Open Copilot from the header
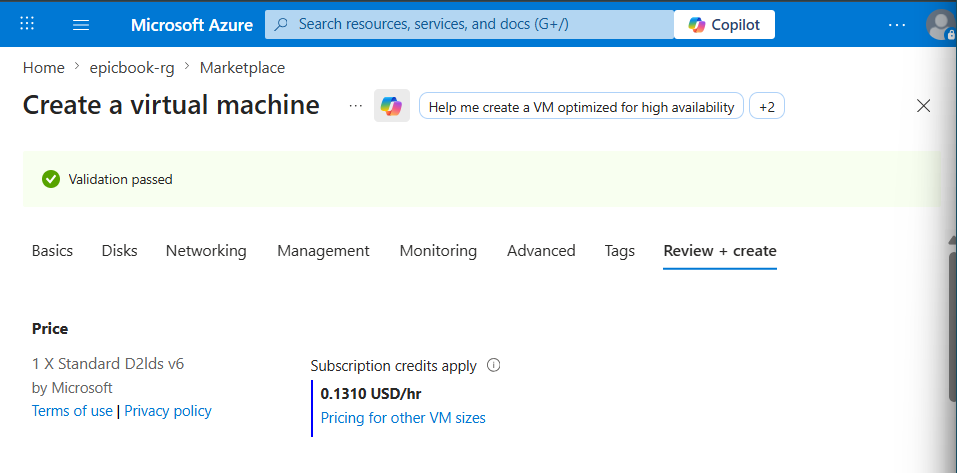 724,24
